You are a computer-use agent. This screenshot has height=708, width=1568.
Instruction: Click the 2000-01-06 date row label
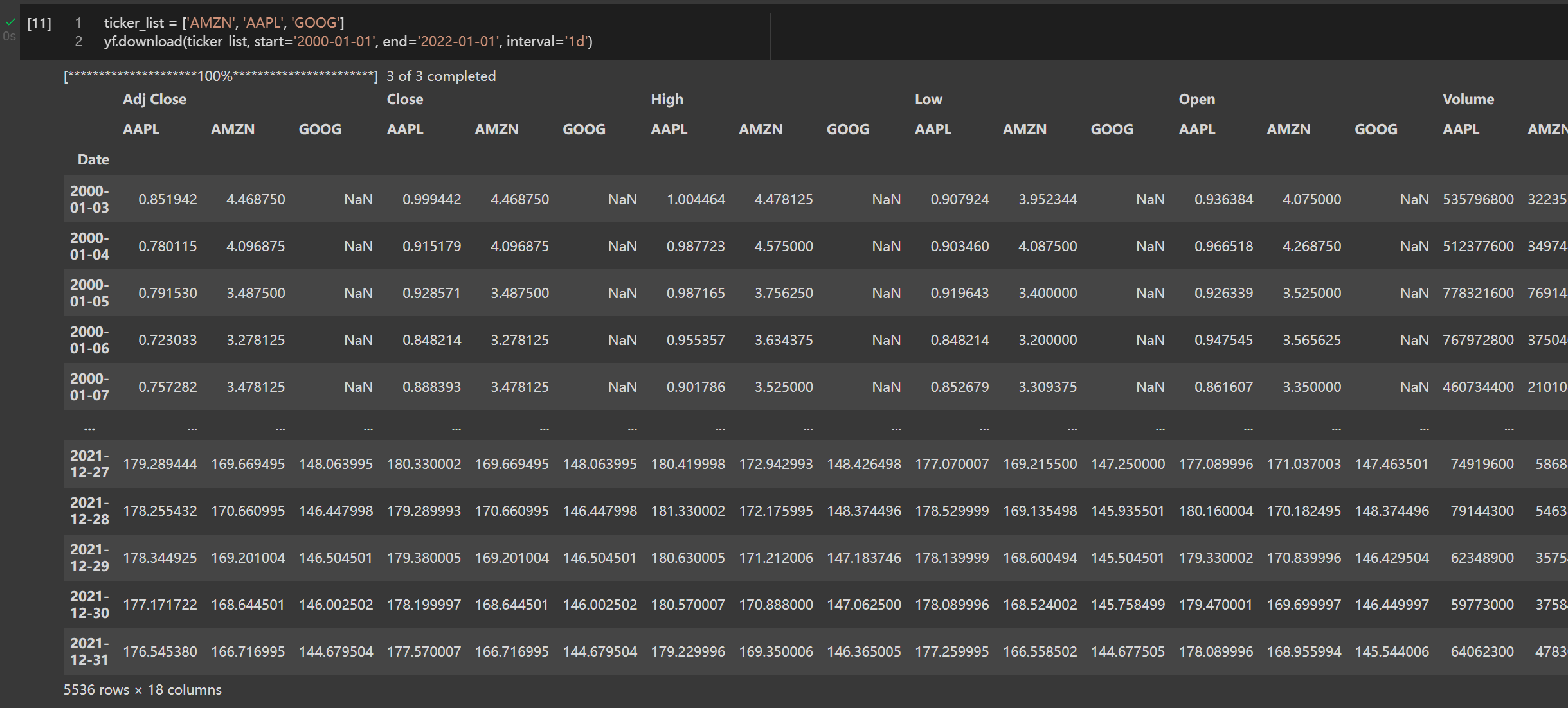tap(89, 340)
